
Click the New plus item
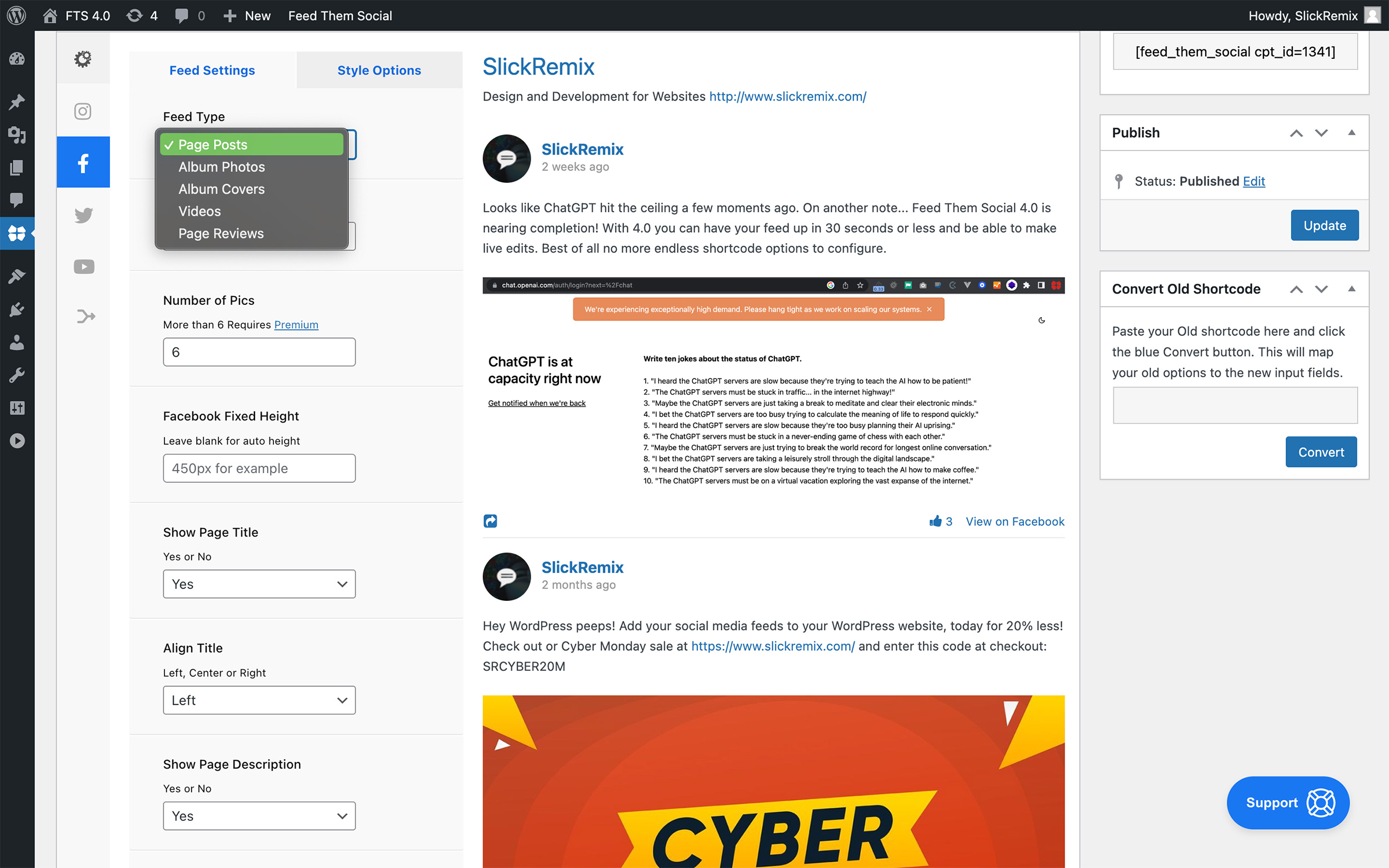pyautogui.click(x=247, y=16)
